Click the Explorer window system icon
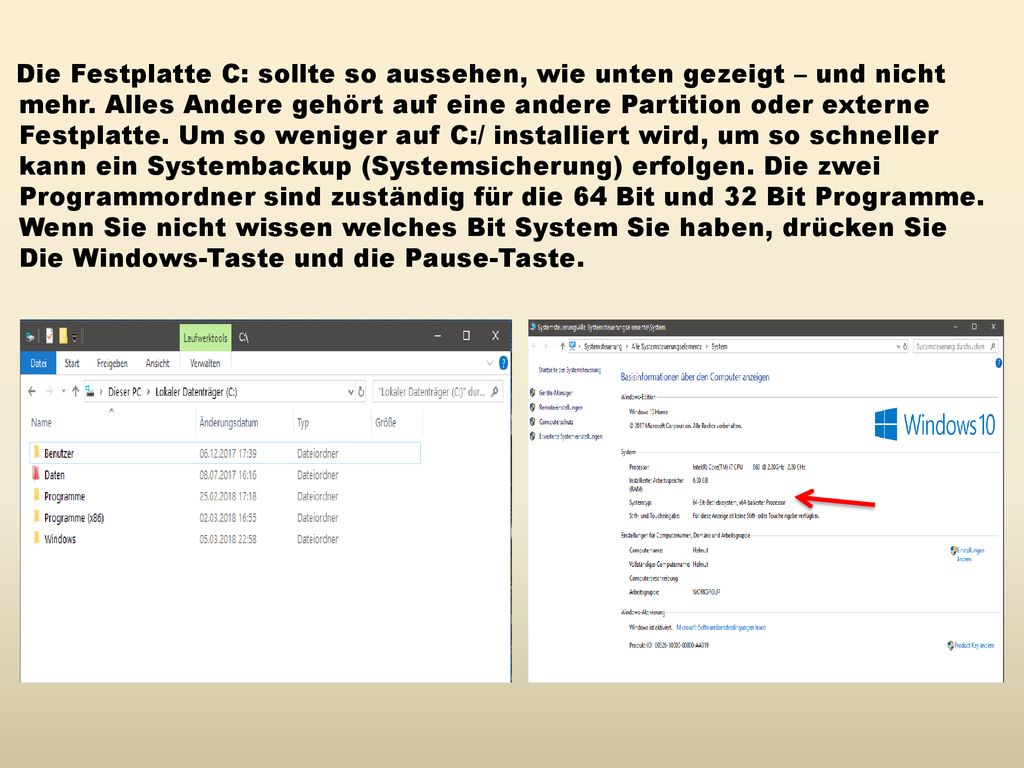Viewport: 1024px width, 768px height. (30, 337)
